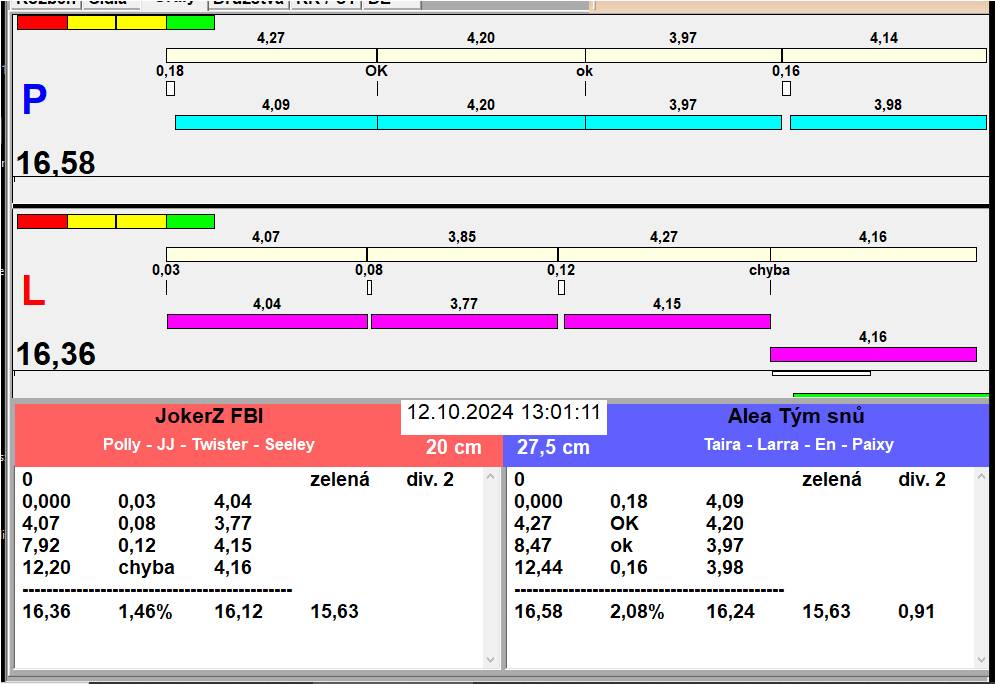Select the cyan 4,09 bar in lane P
The image size is (995, 684).
276,122
